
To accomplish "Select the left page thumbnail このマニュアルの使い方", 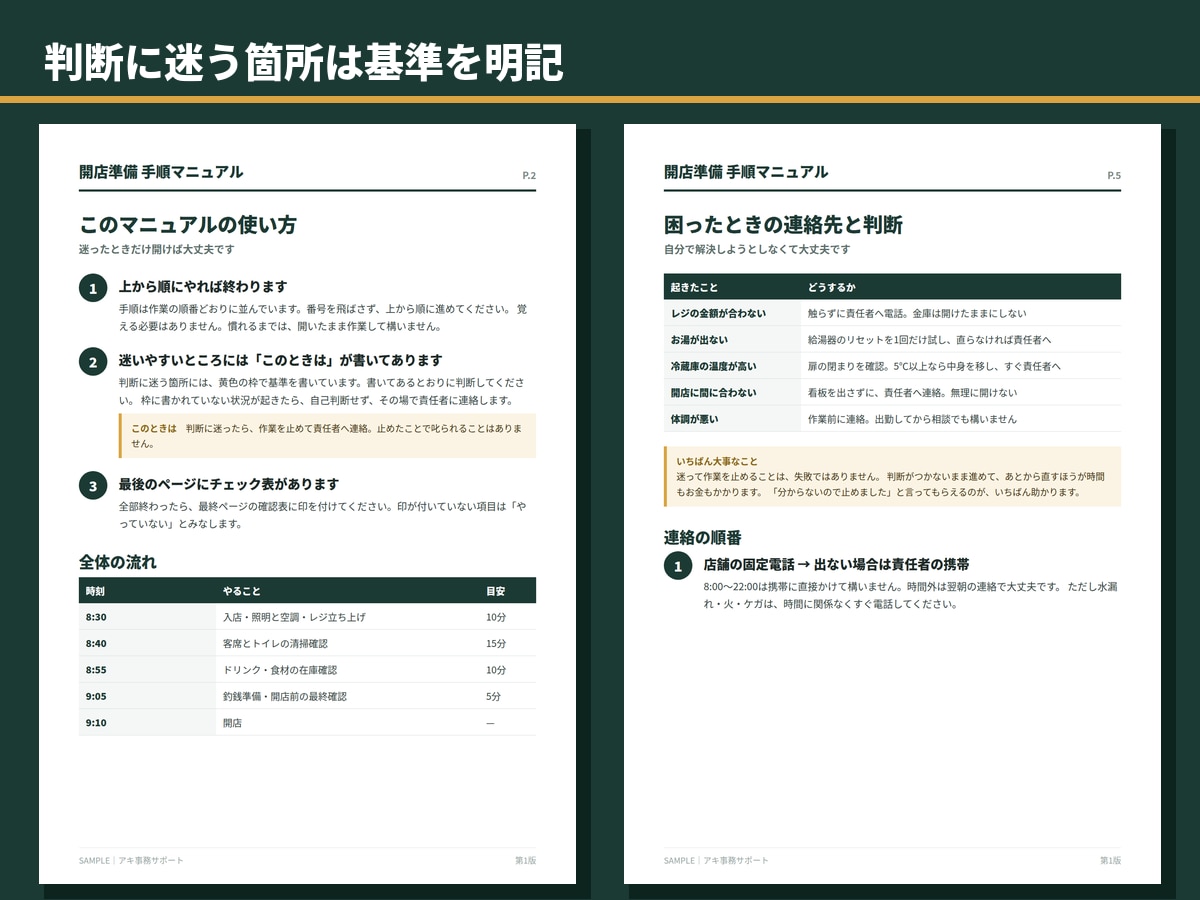I will click(x=307, y=504).
